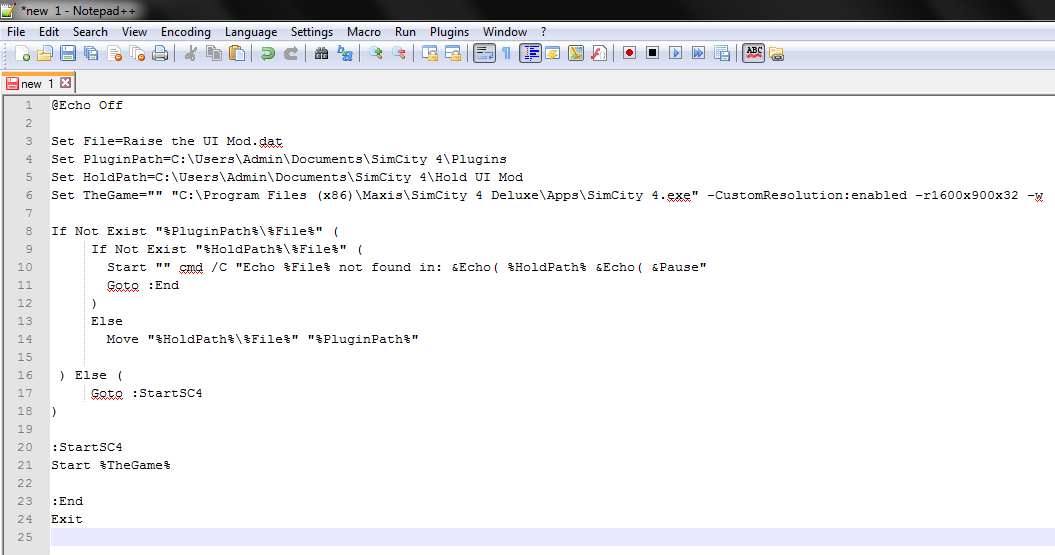This screenshot has height=555, width=1055.
Task: Click 'Exit' on line 24
Action: (x=67, y=519)
